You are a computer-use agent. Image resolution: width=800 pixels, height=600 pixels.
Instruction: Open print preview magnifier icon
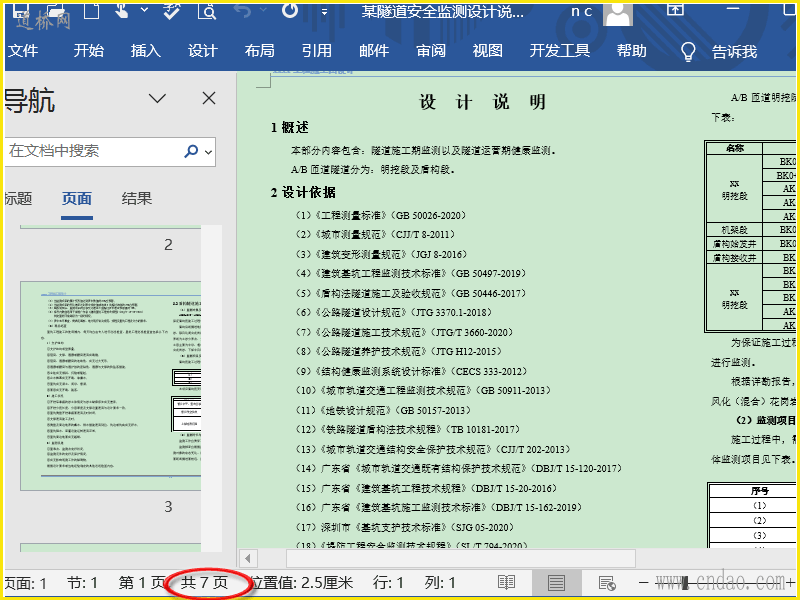click(x=207, y=10)
